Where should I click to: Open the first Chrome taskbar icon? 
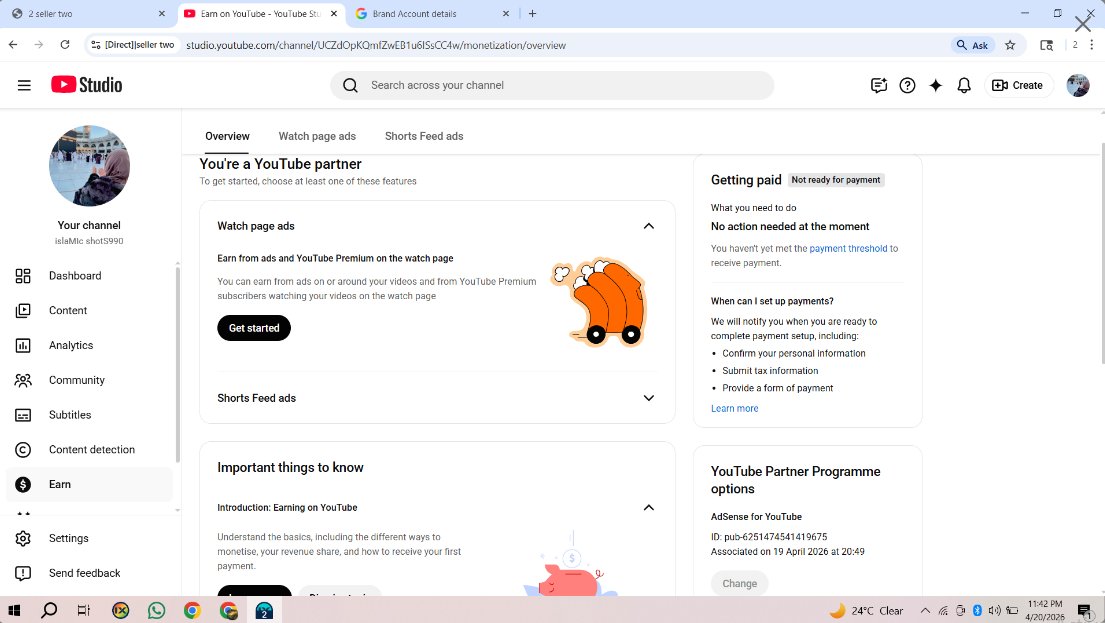(192, 610)
